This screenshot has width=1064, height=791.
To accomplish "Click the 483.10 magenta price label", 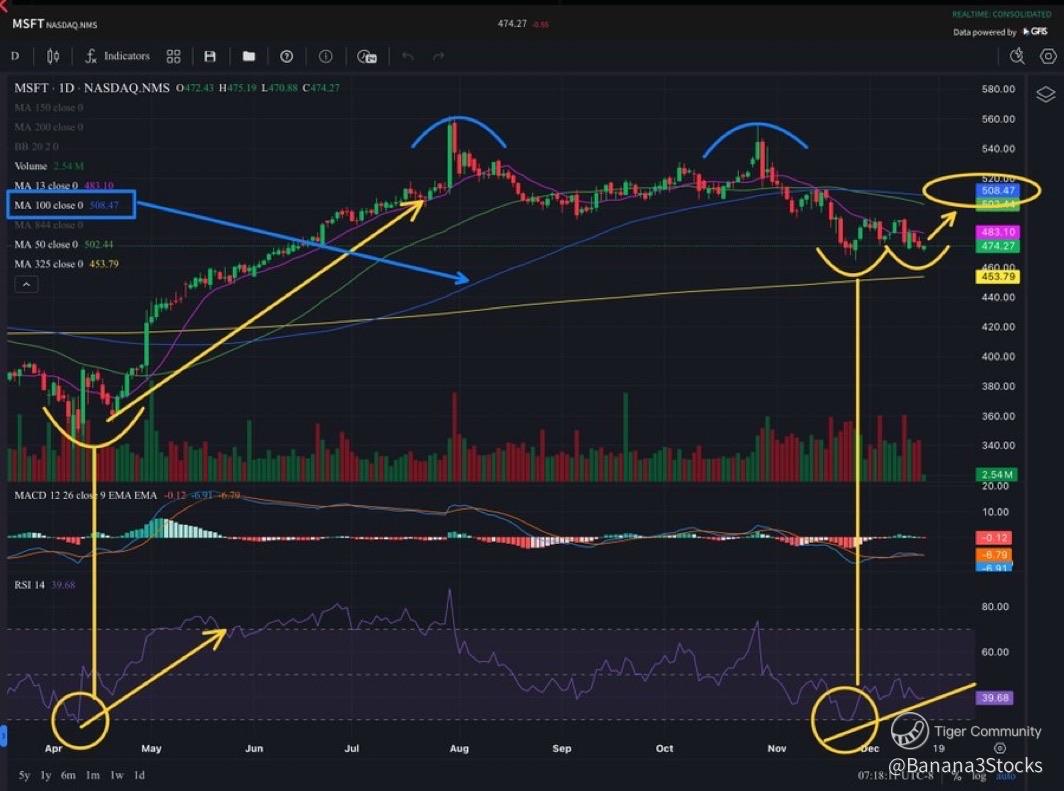I will [x=997, y=232].
